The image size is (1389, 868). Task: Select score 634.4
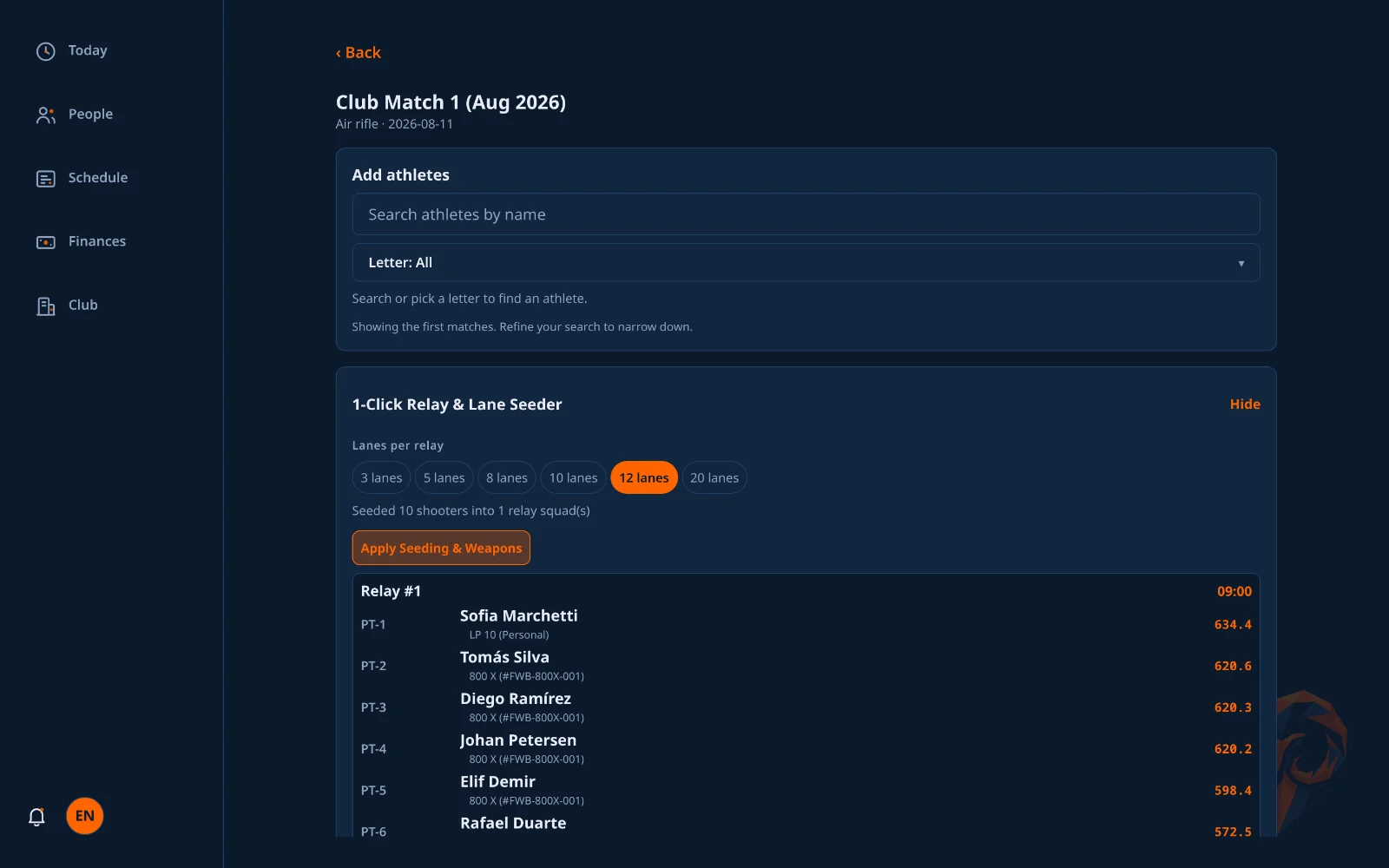coord(1233,624)
